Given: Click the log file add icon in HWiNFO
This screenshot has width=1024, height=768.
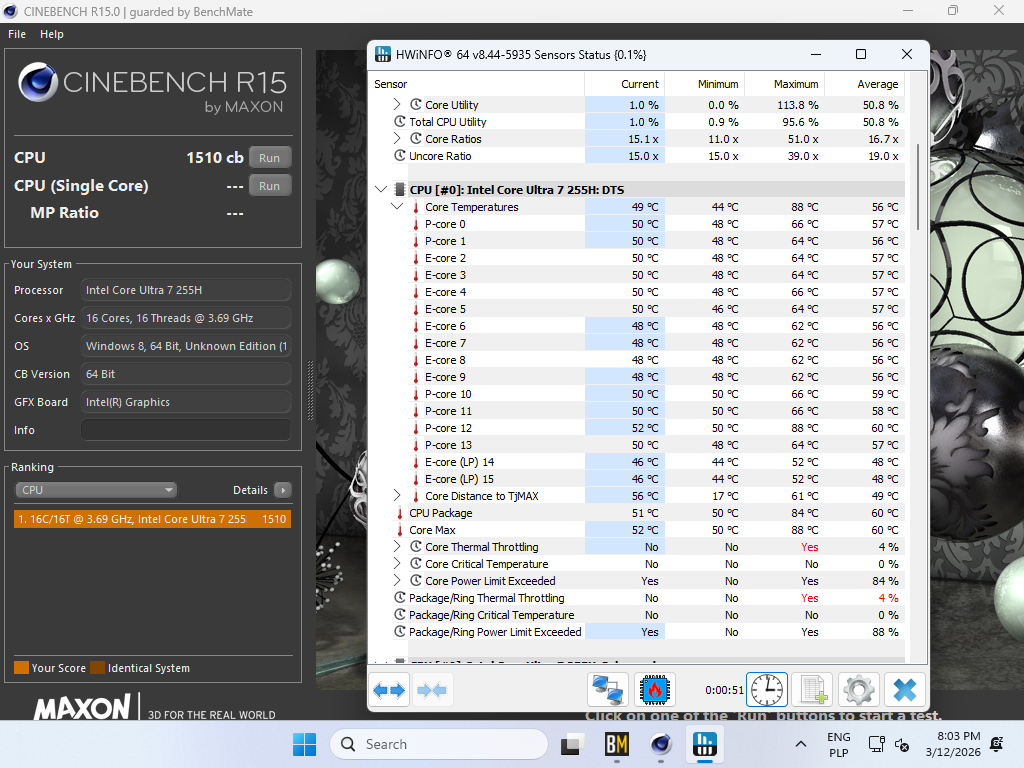Looking at the screenshot, I should [813, 690].
